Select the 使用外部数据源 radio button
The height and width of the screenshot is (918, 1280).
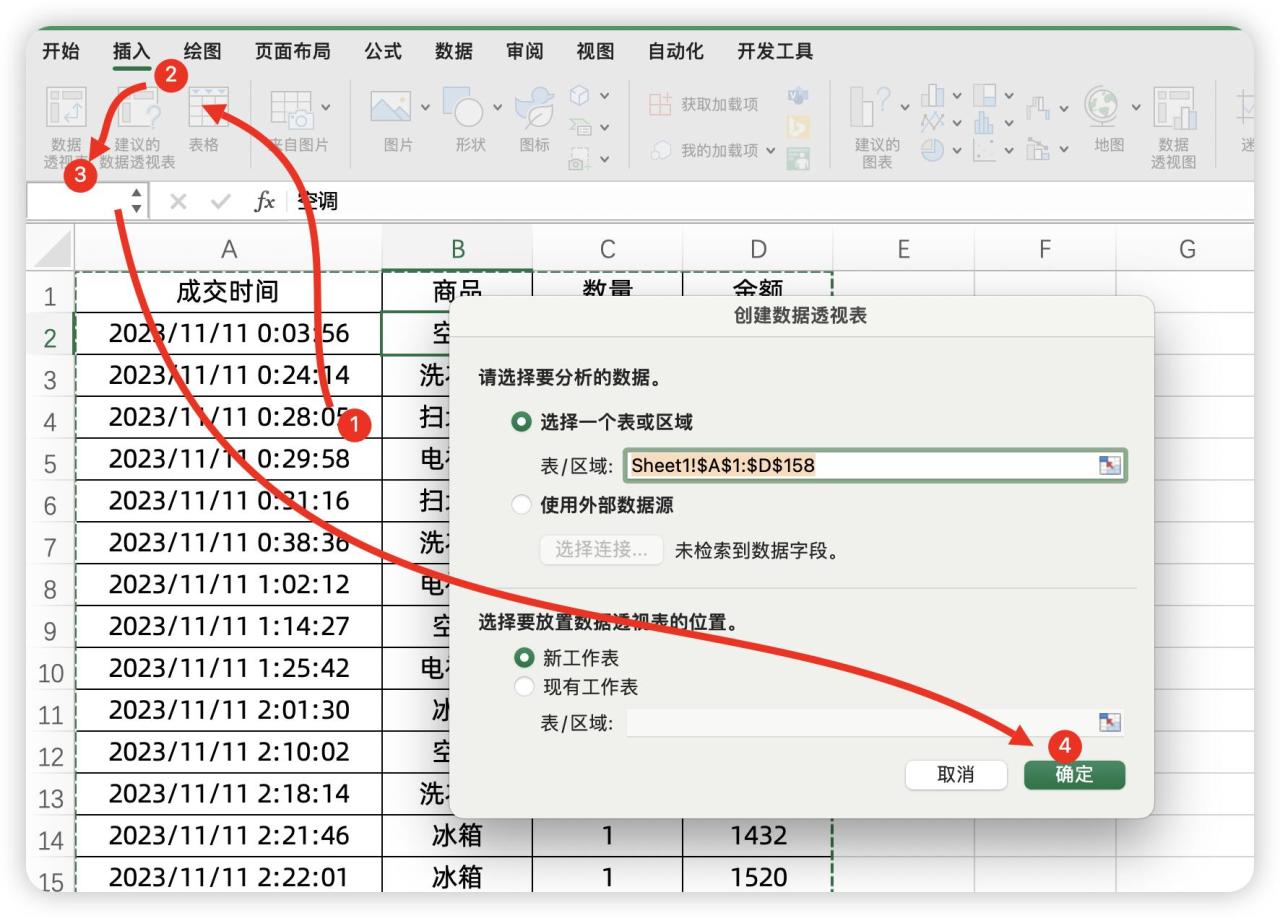[x=521, y=505]
